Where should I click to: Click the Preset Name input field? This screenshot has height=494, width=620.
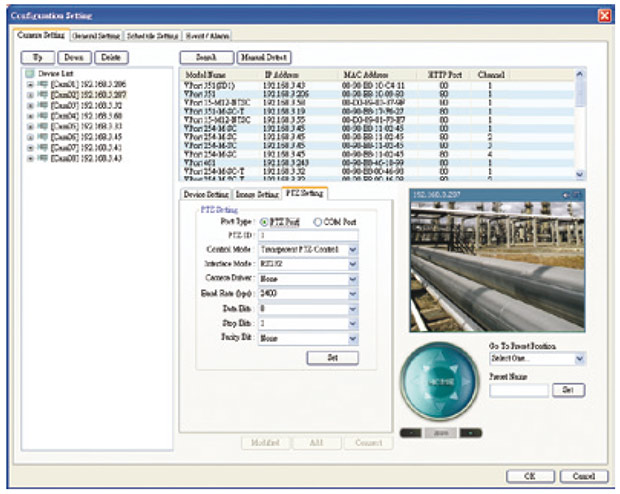[x=519, y=391]
